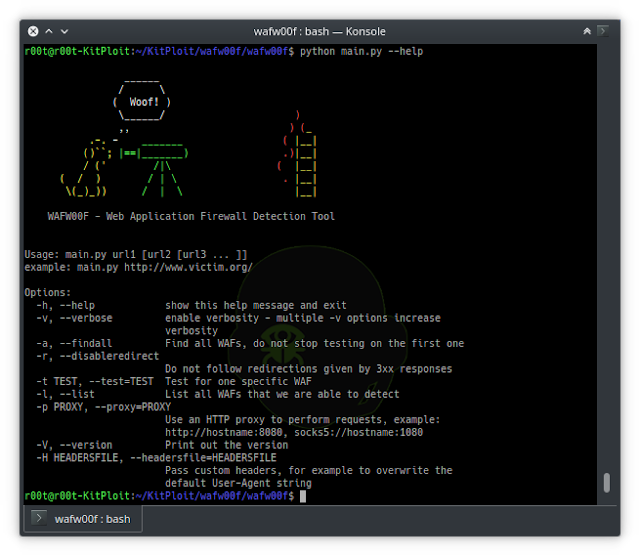
Task: Click the terminal scrollbar handle
Action: tap(607, 483)
